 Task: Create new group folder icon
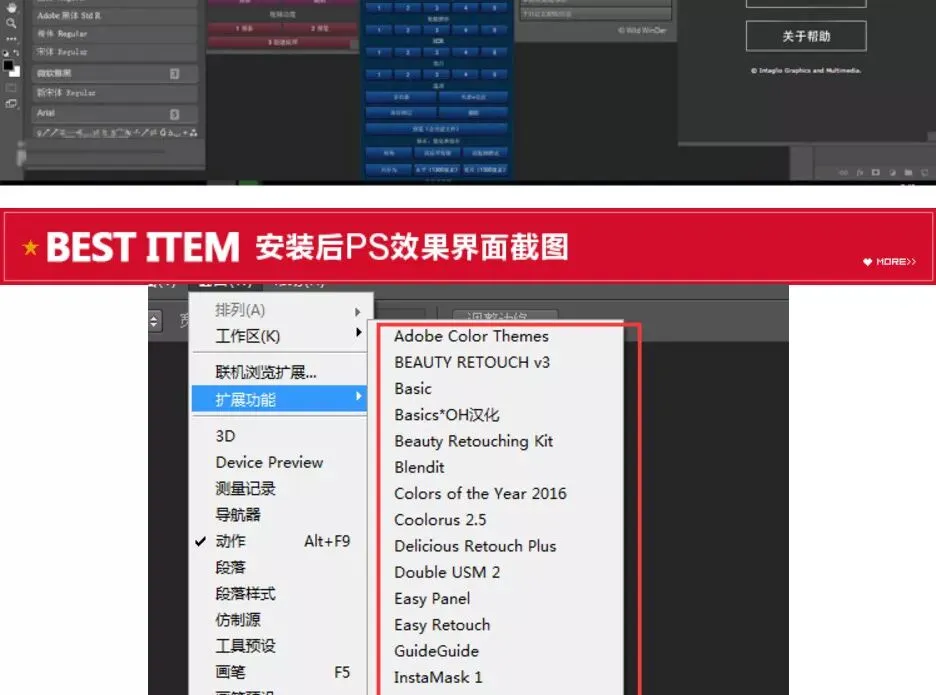908,173
